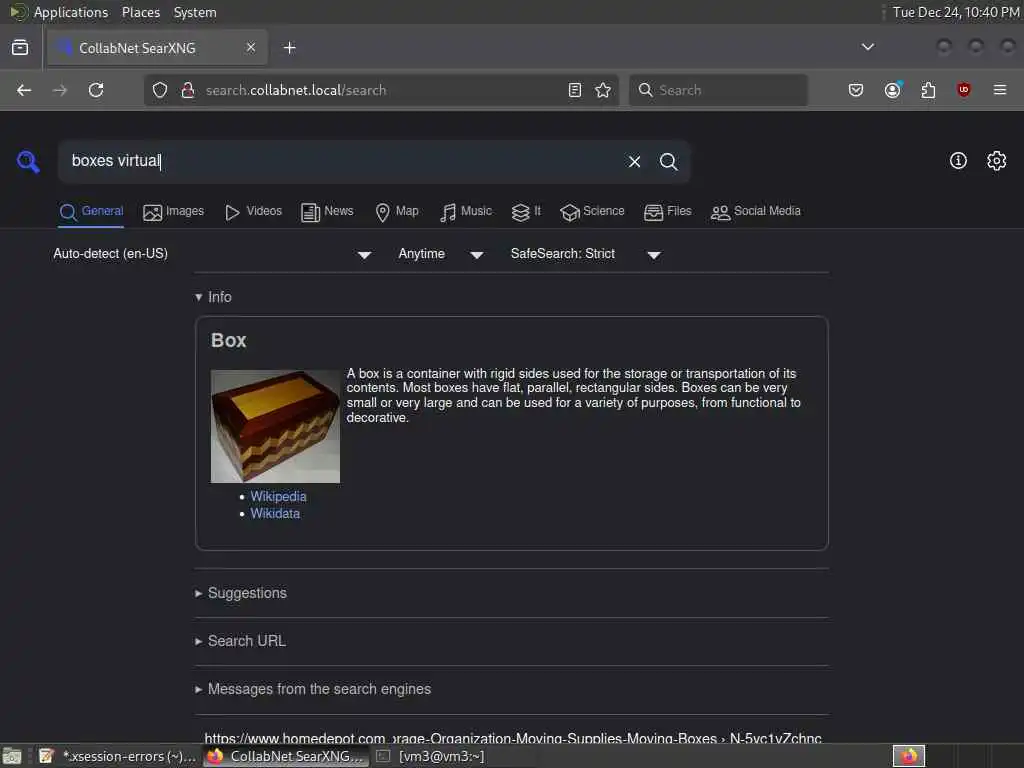Image resolution: width=1024 pixels, height=768 pixels.
Task: Switch to the Social Media category tab
Action: 755,212
